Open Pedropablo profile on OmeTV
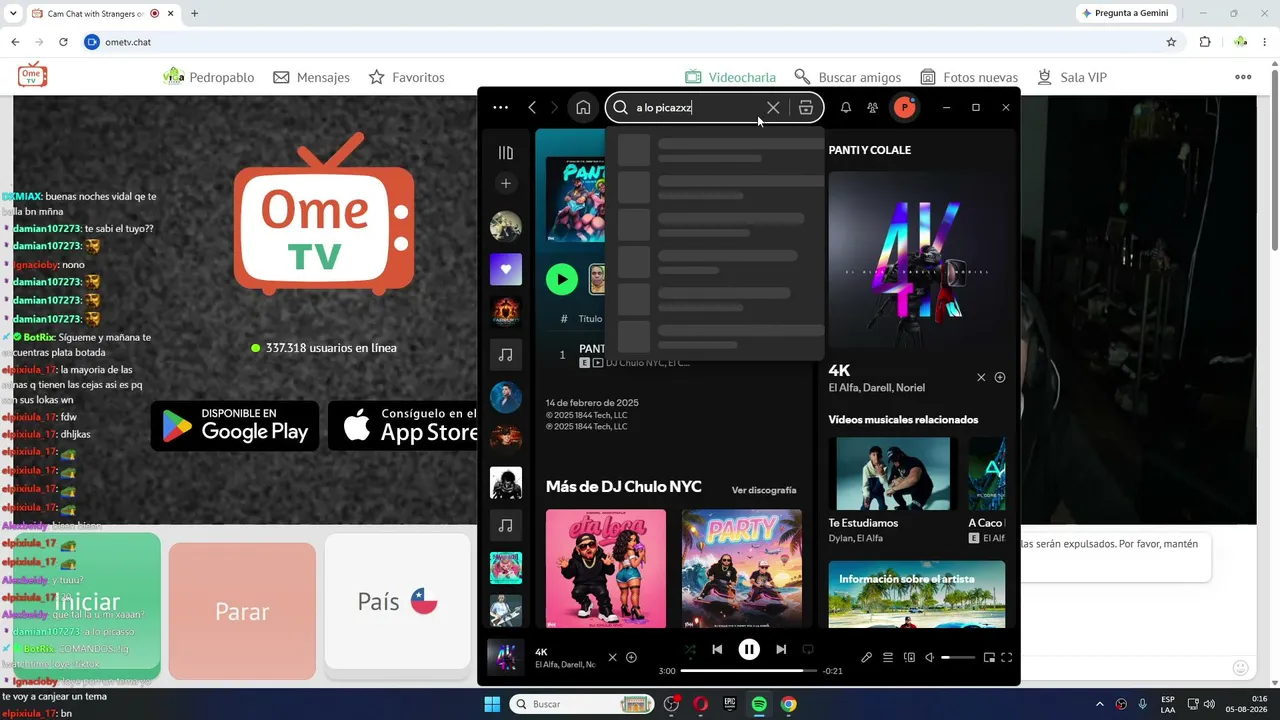Screen dimensions: 1280x720 [x=208, y=77]
